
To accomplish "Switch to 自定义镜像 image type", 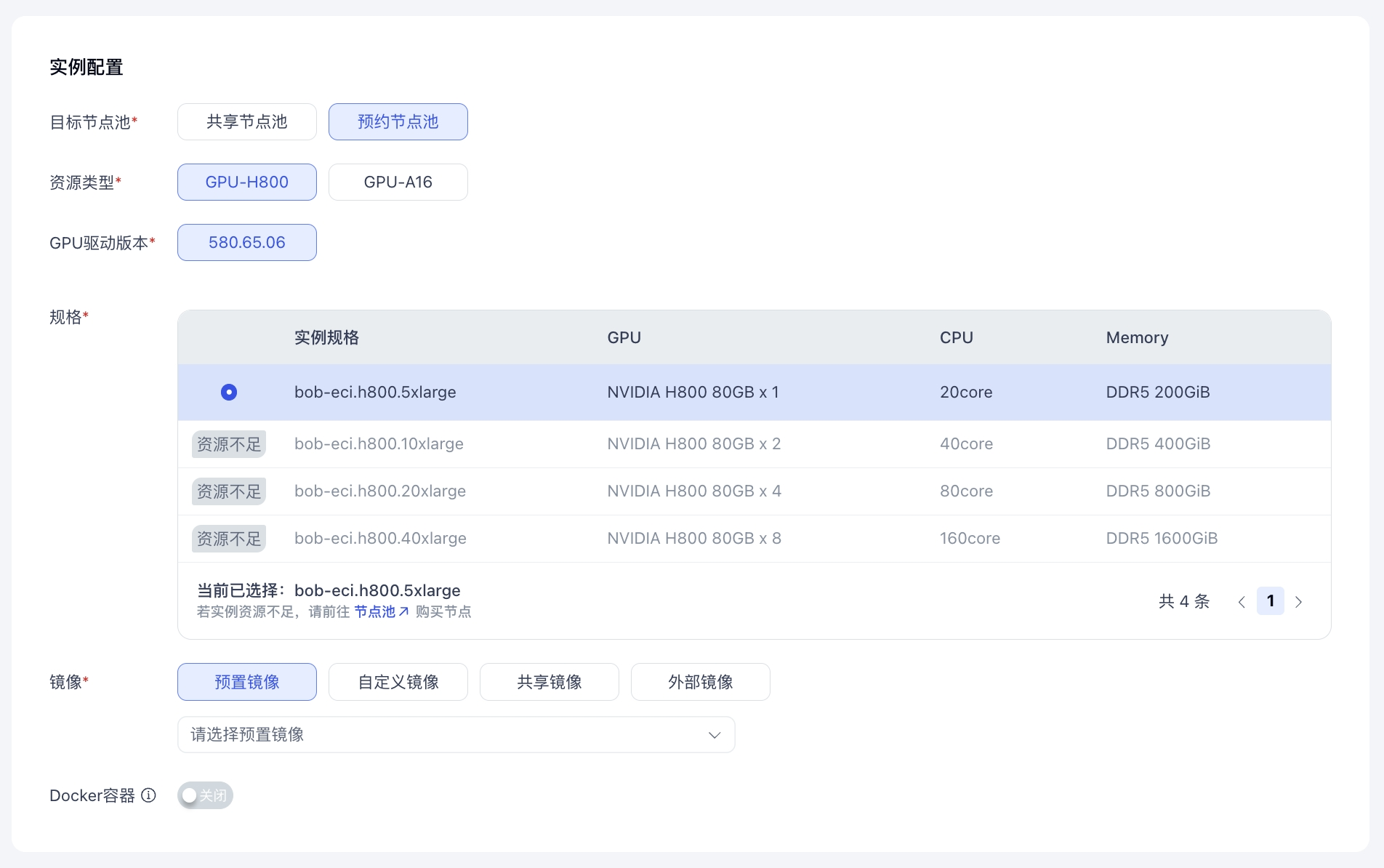I will pos(398,682).
